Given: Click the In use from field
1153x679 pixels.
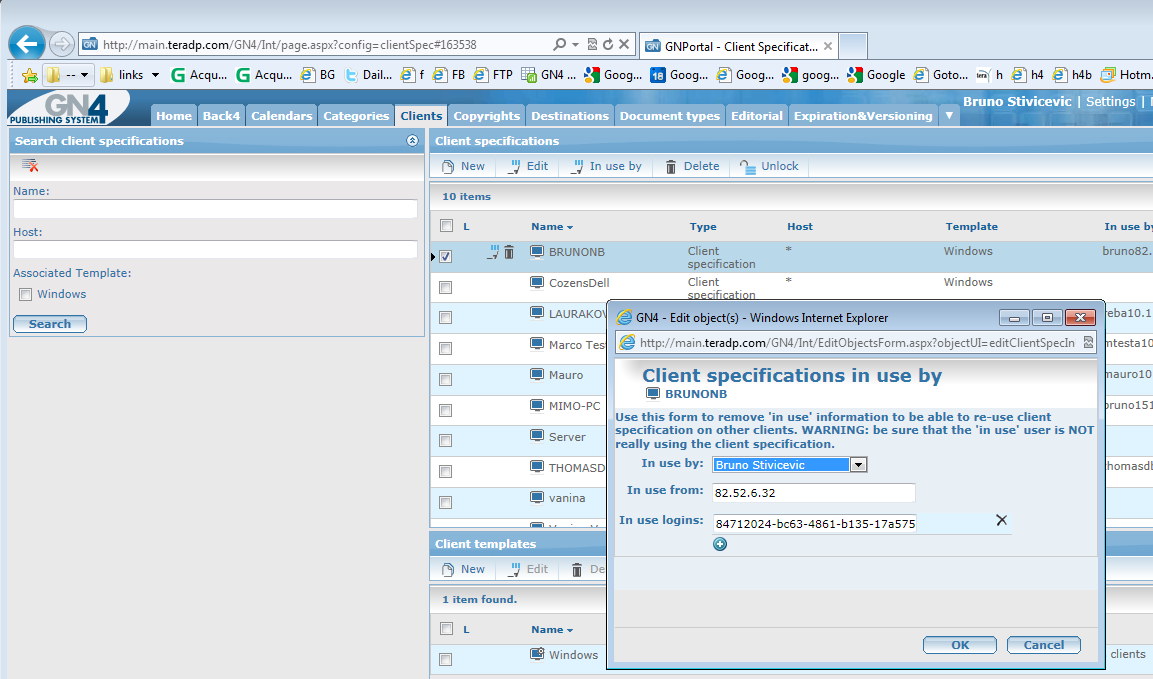Looking at the screenshot, I should tap(814, 493).
